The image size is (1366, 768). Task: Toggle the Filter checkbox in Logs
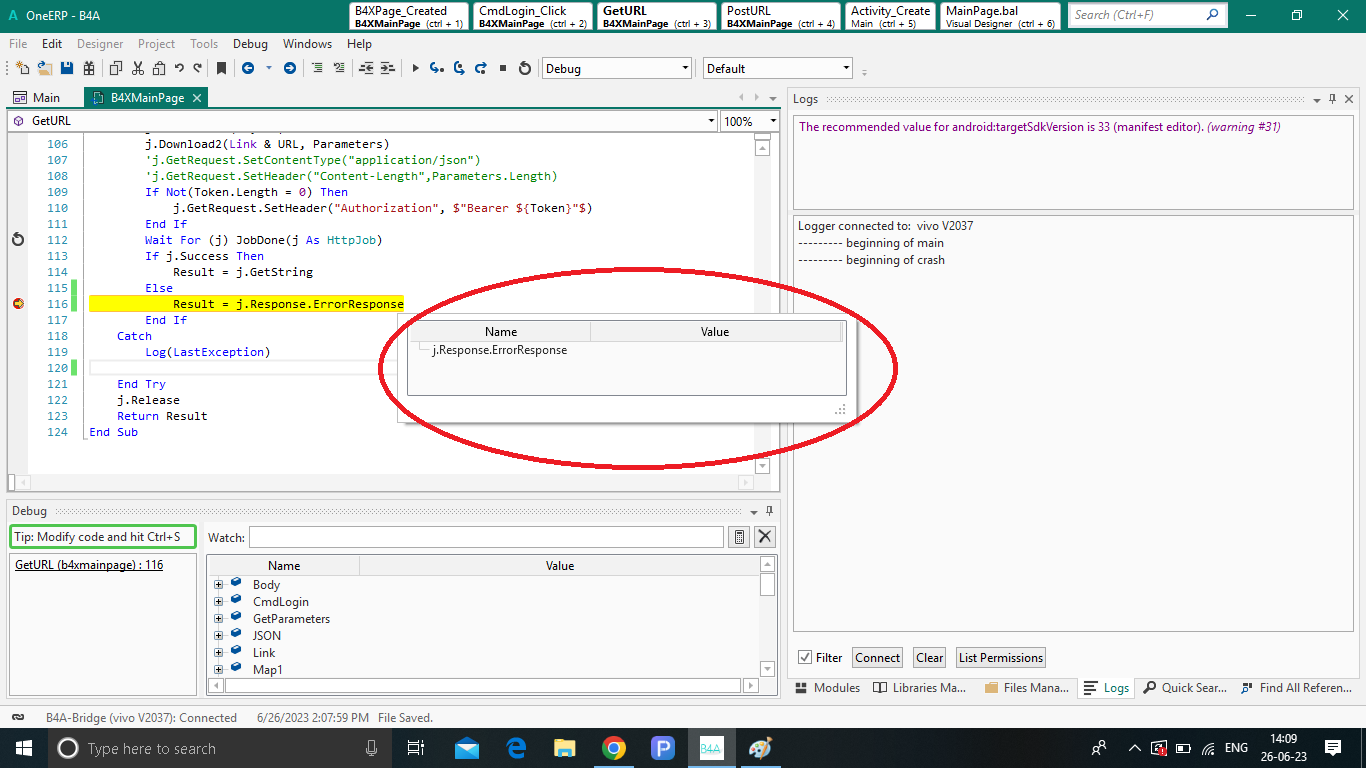805,657
